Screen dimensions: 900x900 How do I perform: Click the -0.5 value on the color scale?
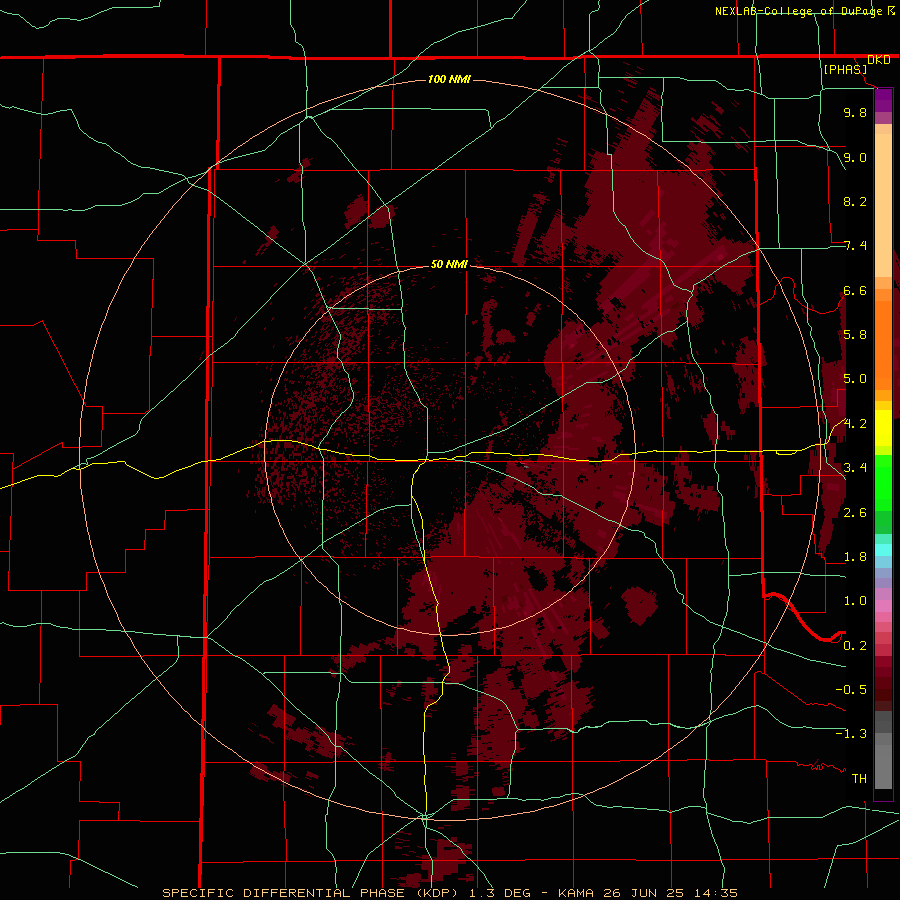pyautogui.click(x=851, y=690)
